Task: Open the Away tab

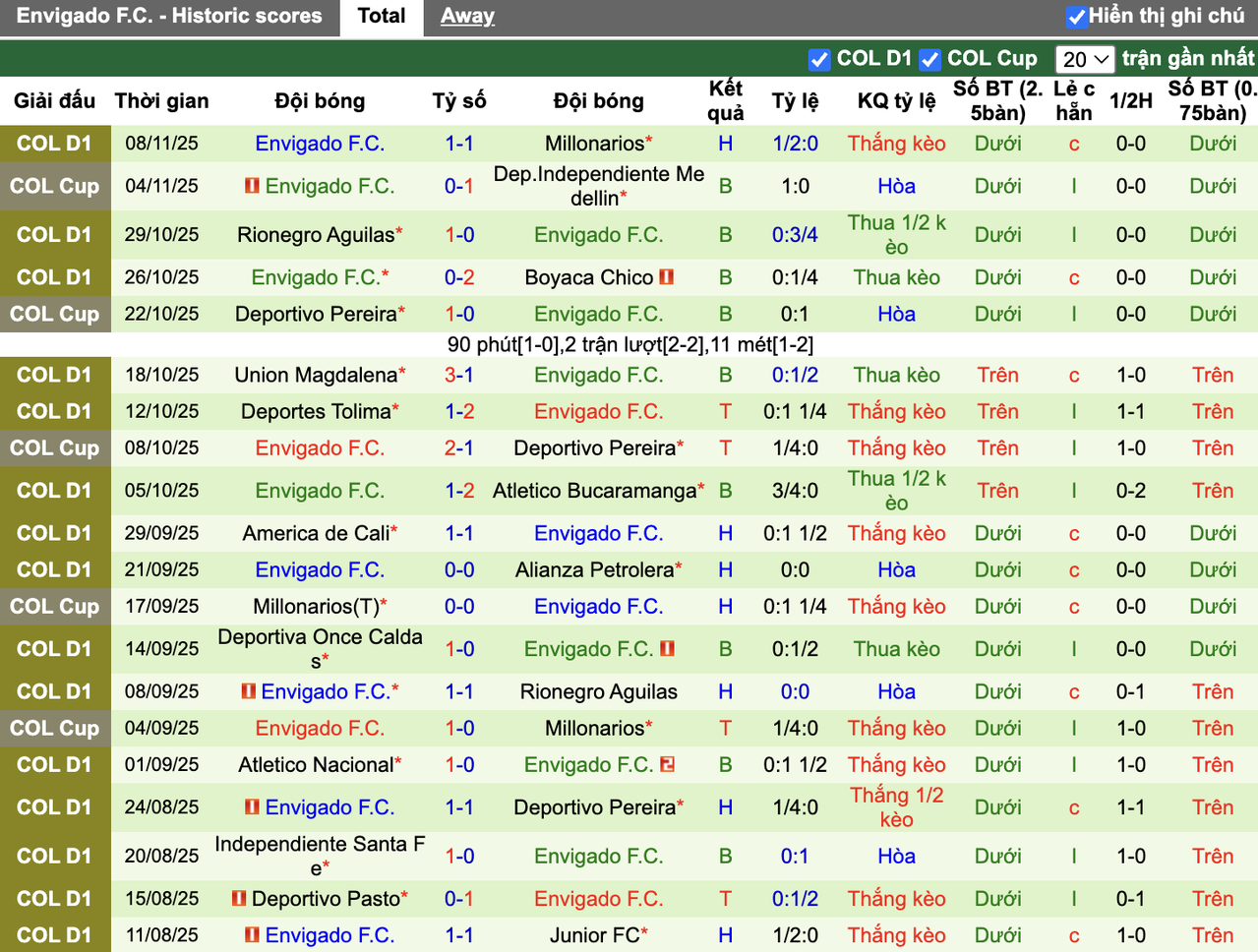Action: pos(467,17)
